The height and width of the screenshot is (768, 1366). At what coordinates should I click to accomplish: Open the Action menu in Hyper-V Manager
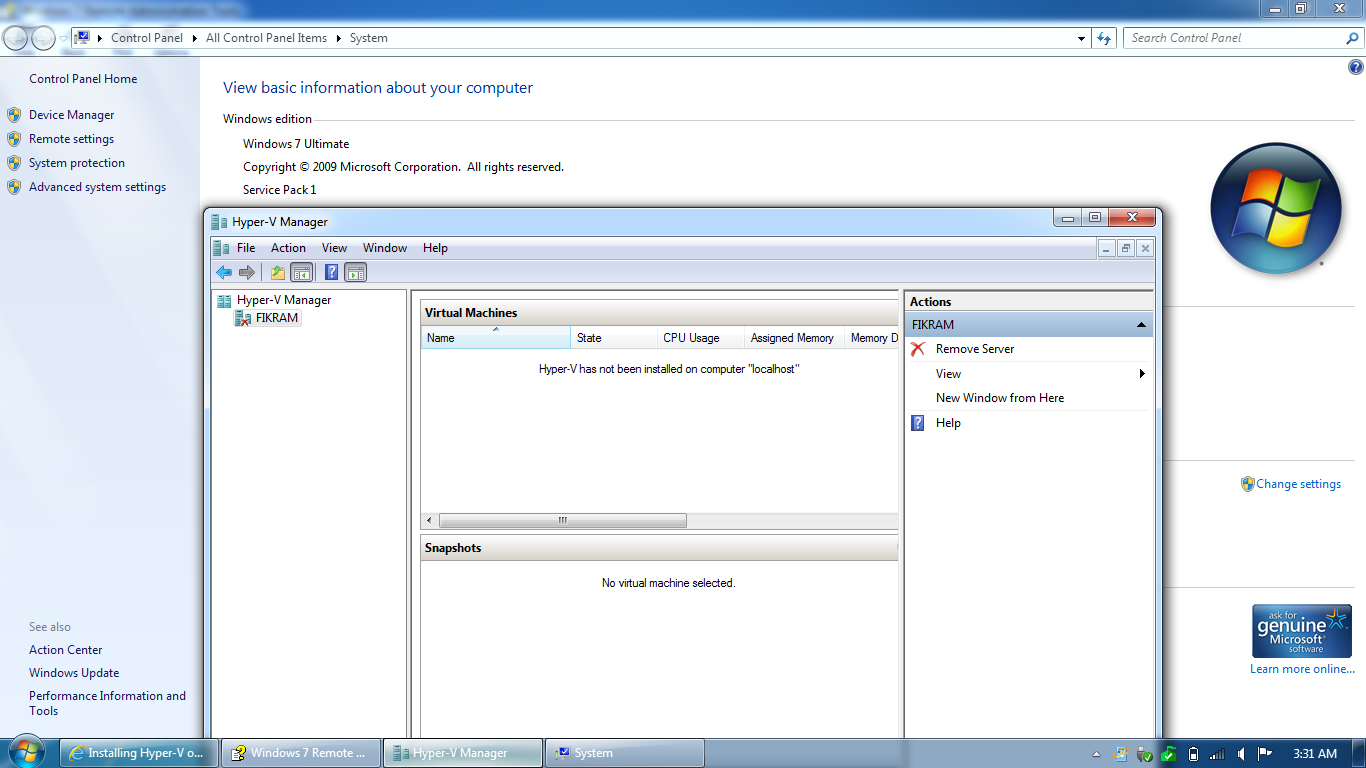pyautogui.click(x=289, y=248)
